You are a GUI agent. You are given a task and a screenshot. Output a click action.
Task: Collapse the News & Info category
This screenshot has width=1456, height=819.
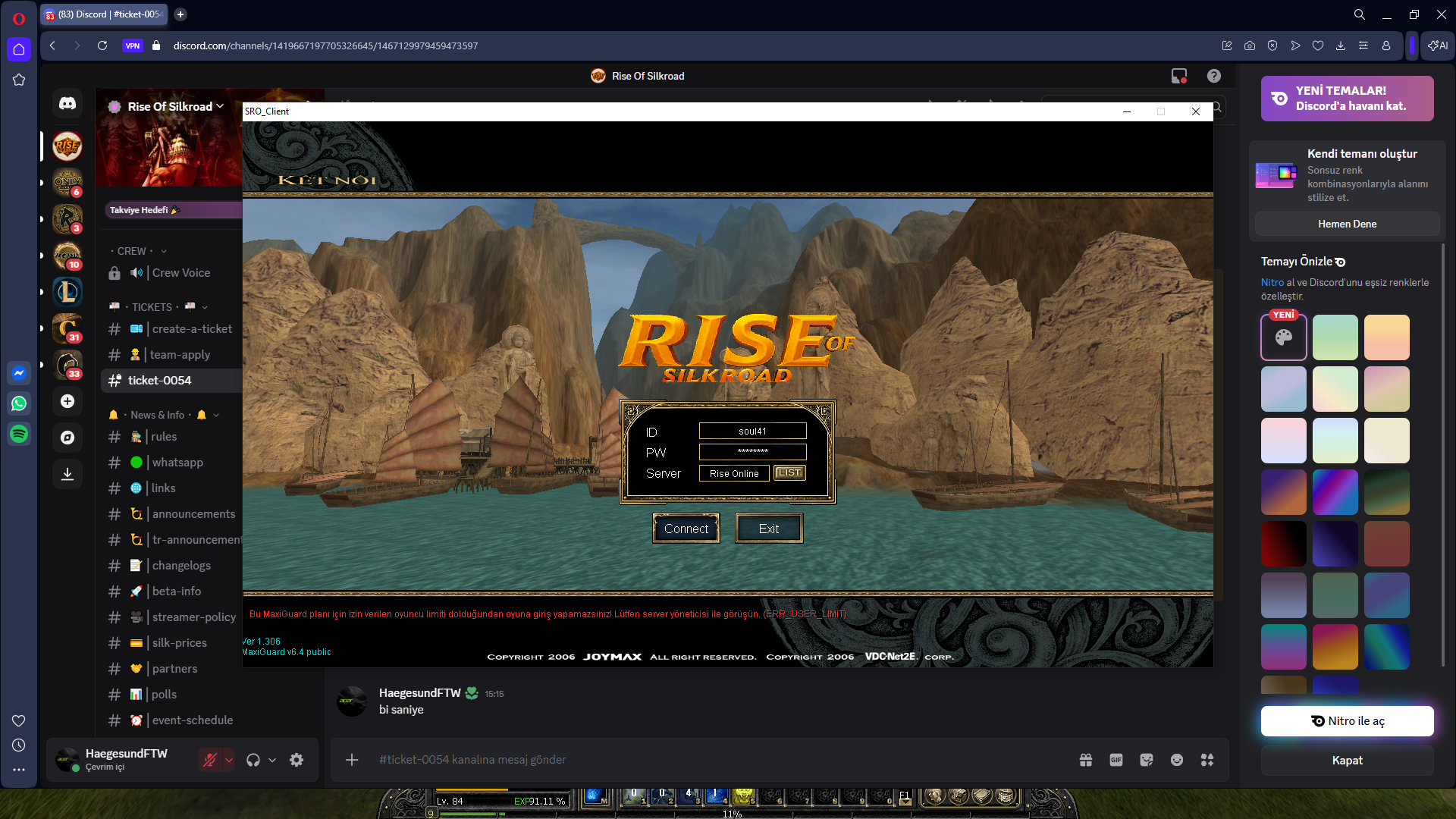click(164, 415)
